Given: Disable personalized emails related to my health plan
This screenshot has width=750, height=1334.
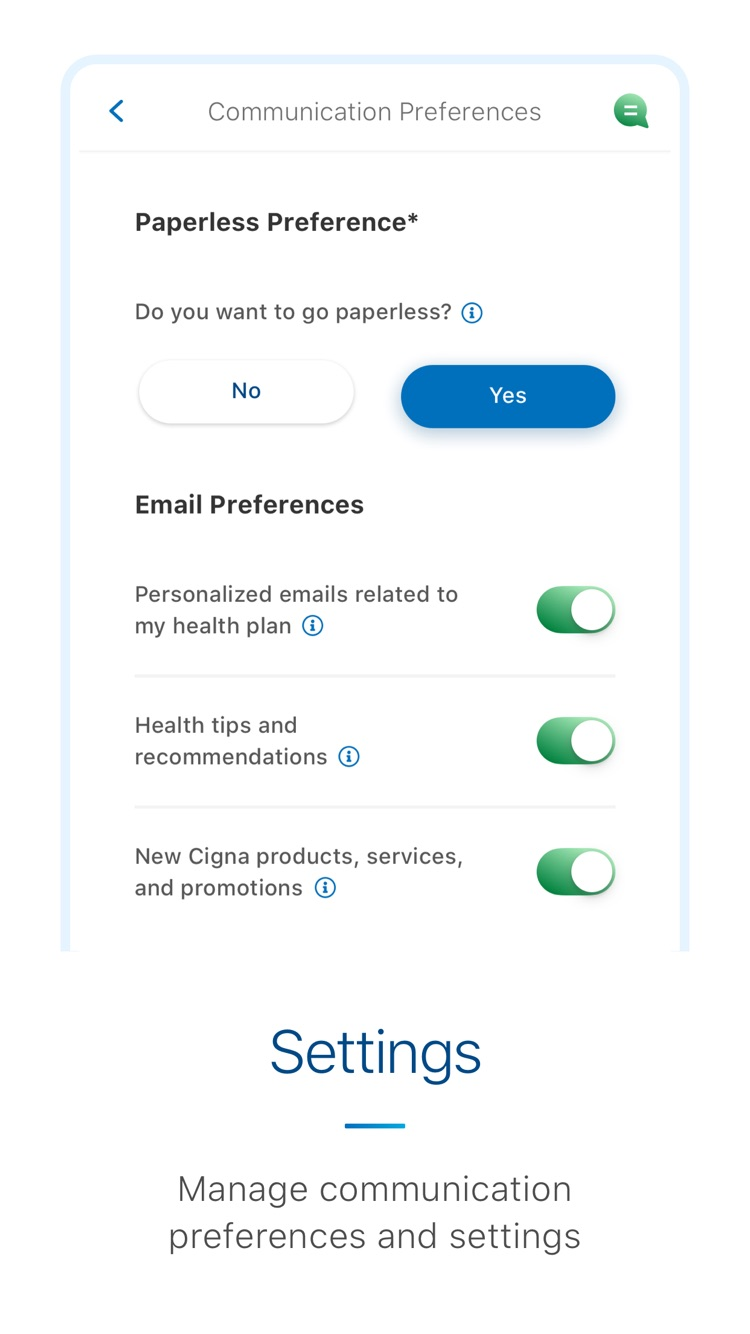Looking at the screenshot, I should tap(575, 609).
